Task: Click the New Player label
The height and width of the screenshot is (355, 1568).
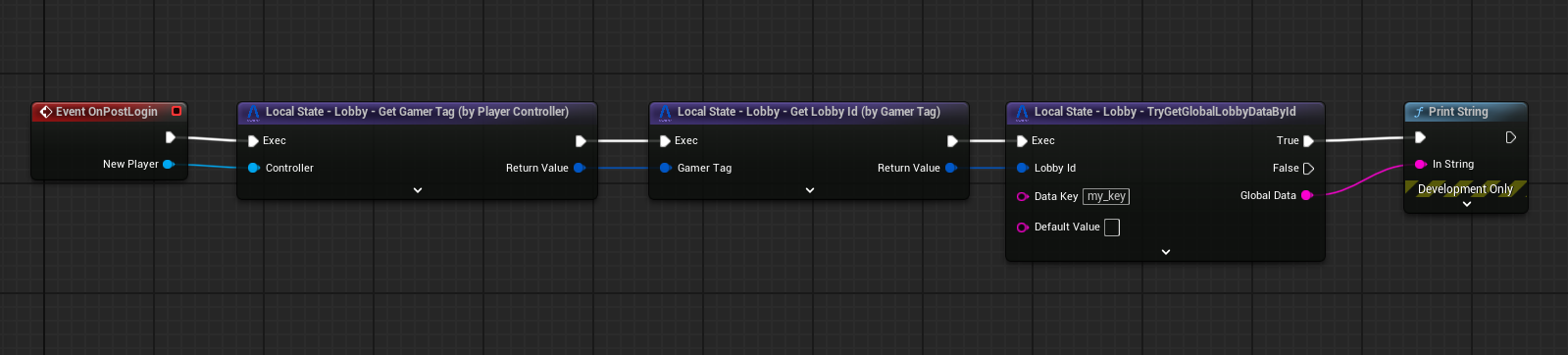Action: [130, 164]
